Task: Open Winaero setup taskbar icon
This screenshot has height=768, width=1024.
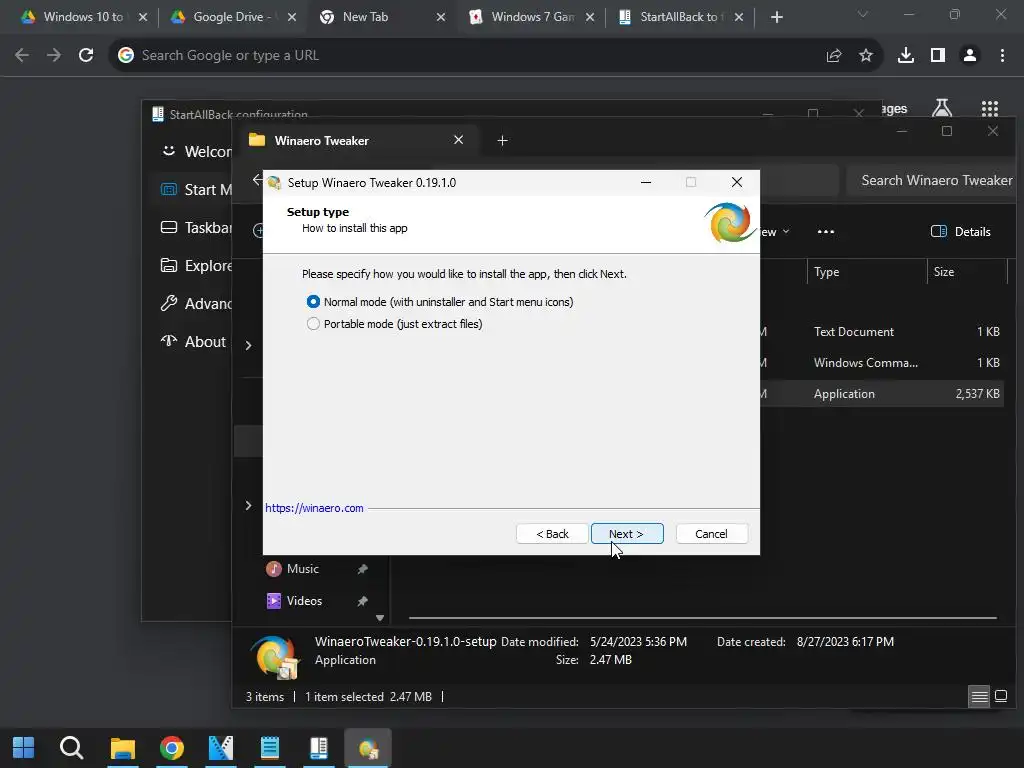Action: click(x=368, y=748)
